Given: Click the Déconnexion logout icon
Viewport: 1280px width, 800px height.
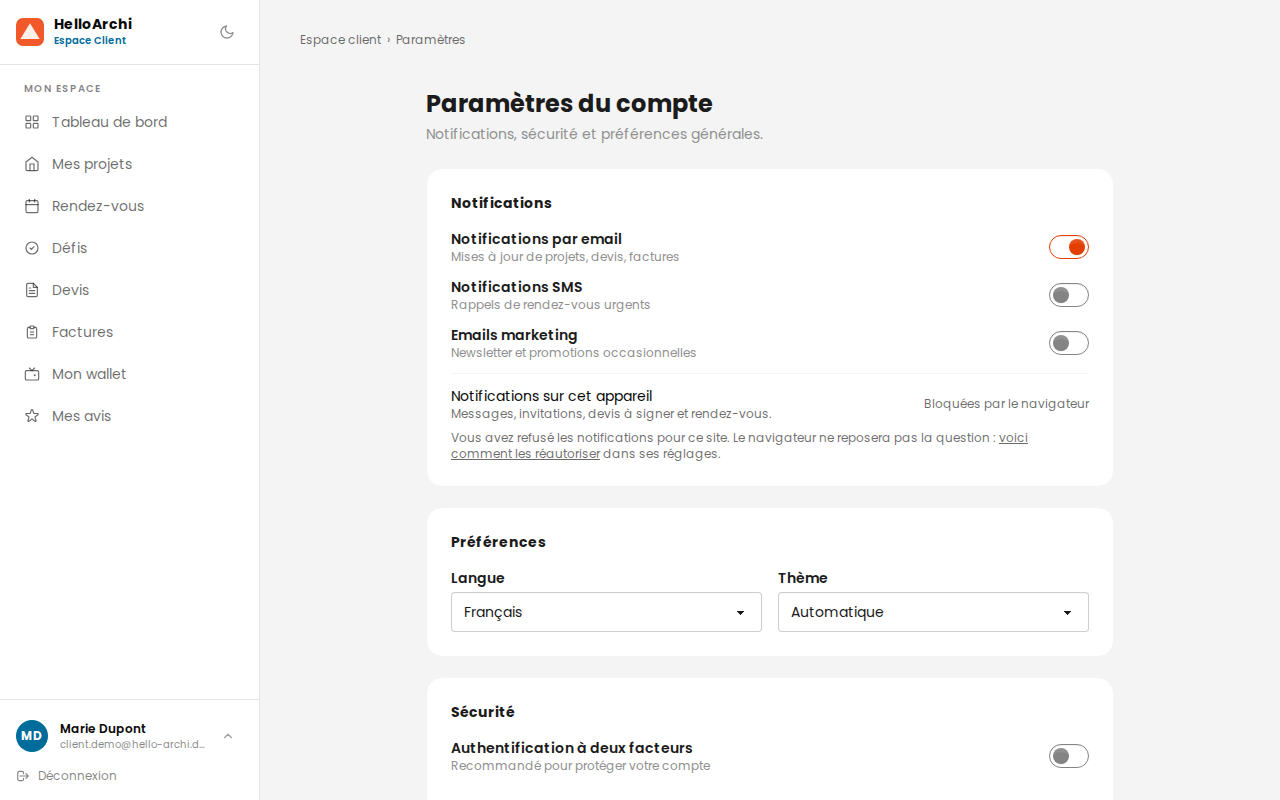Looking at the screenshot, I should pos(23,776).
